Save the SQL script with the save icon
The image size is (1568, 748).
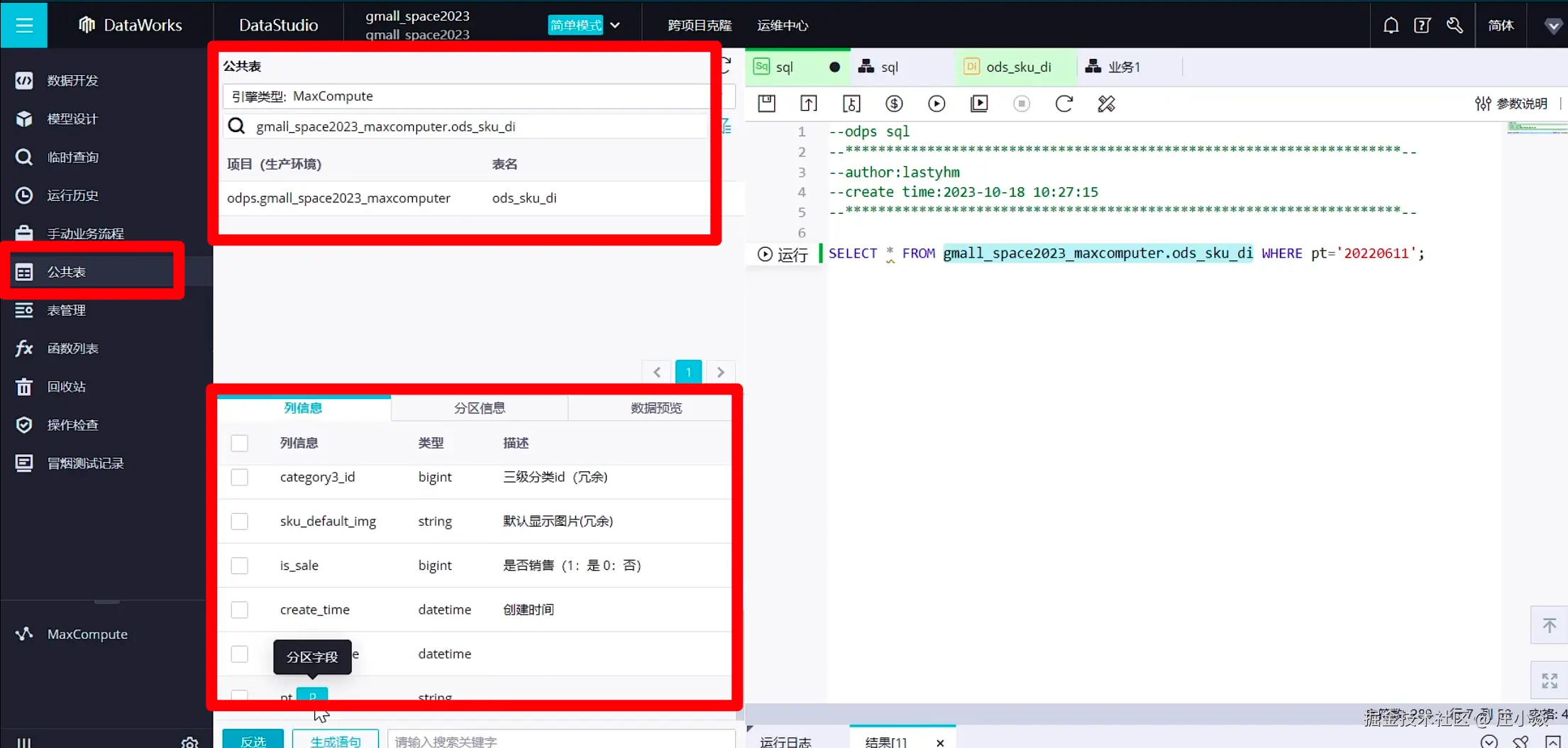coord(766,104)
